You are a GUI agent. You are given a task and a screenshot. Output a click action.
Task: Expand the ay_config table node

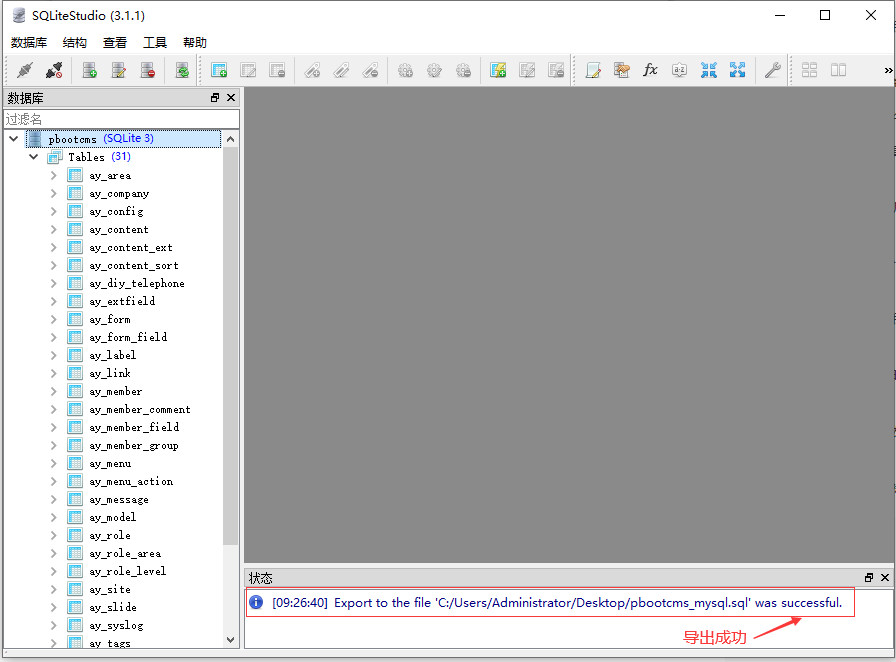[54, 212]
